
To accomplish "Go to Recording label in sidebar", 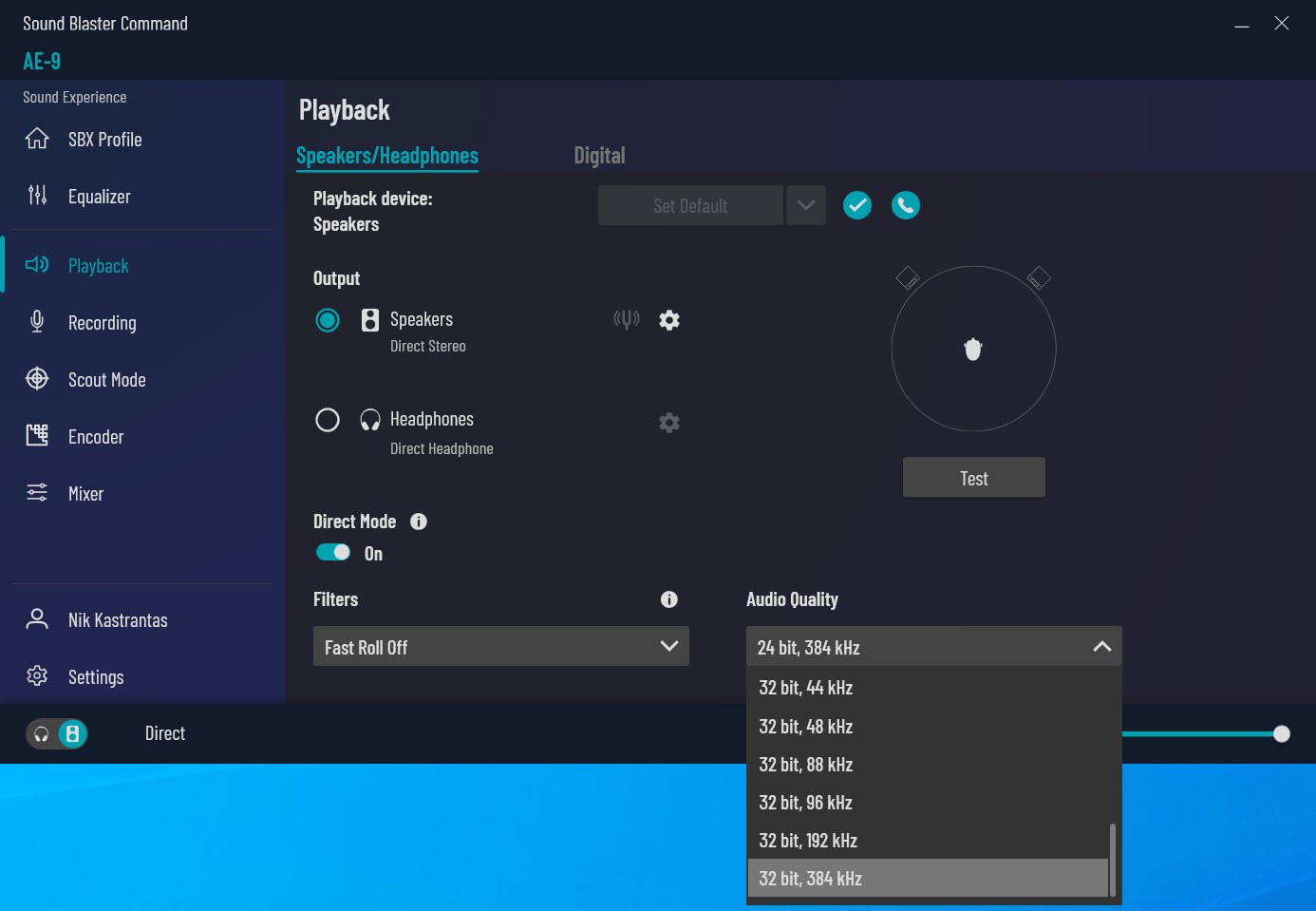I will (103, 323).
